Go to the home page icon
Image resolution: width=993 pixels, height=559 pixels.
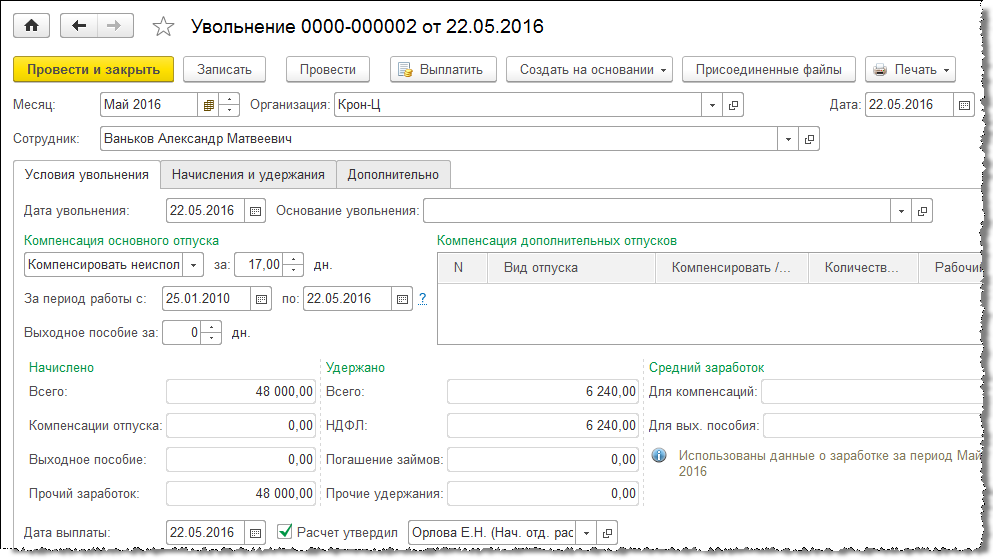tap(31, 26)
